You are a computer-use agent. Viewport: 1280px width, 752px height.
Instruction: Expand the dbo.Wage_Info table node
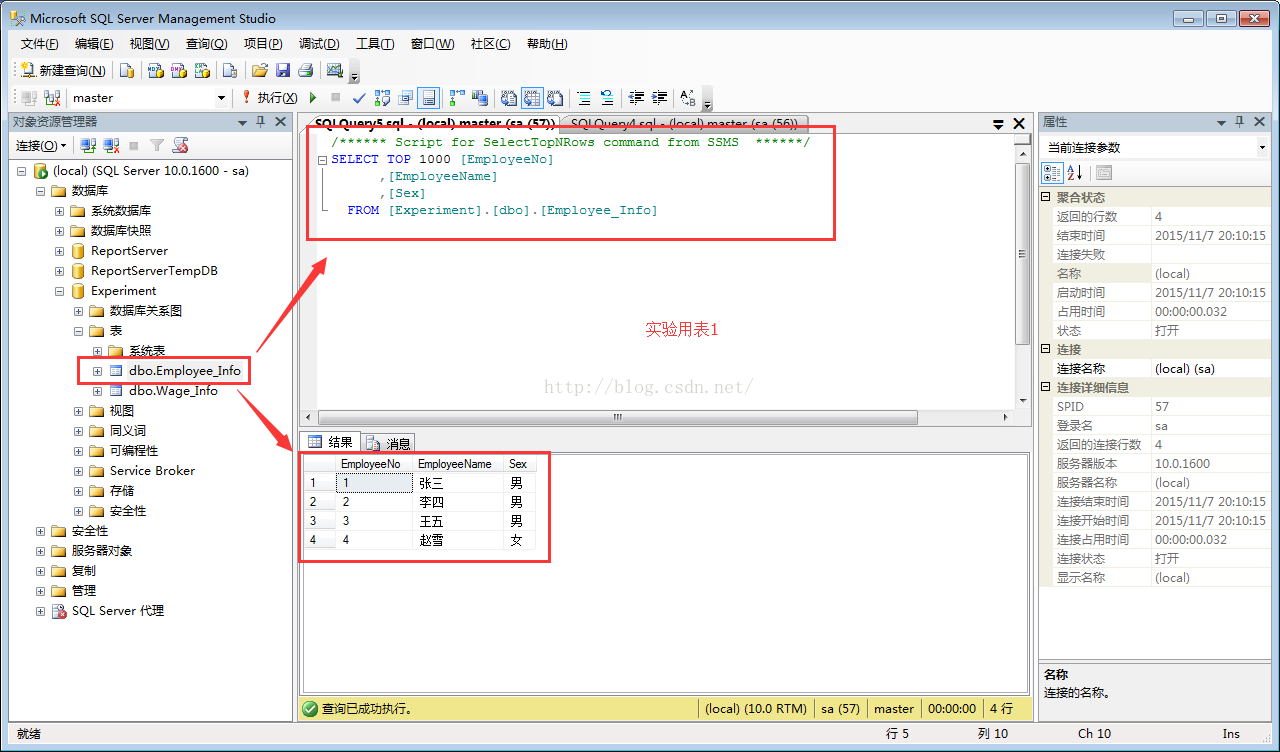point(97,391)
